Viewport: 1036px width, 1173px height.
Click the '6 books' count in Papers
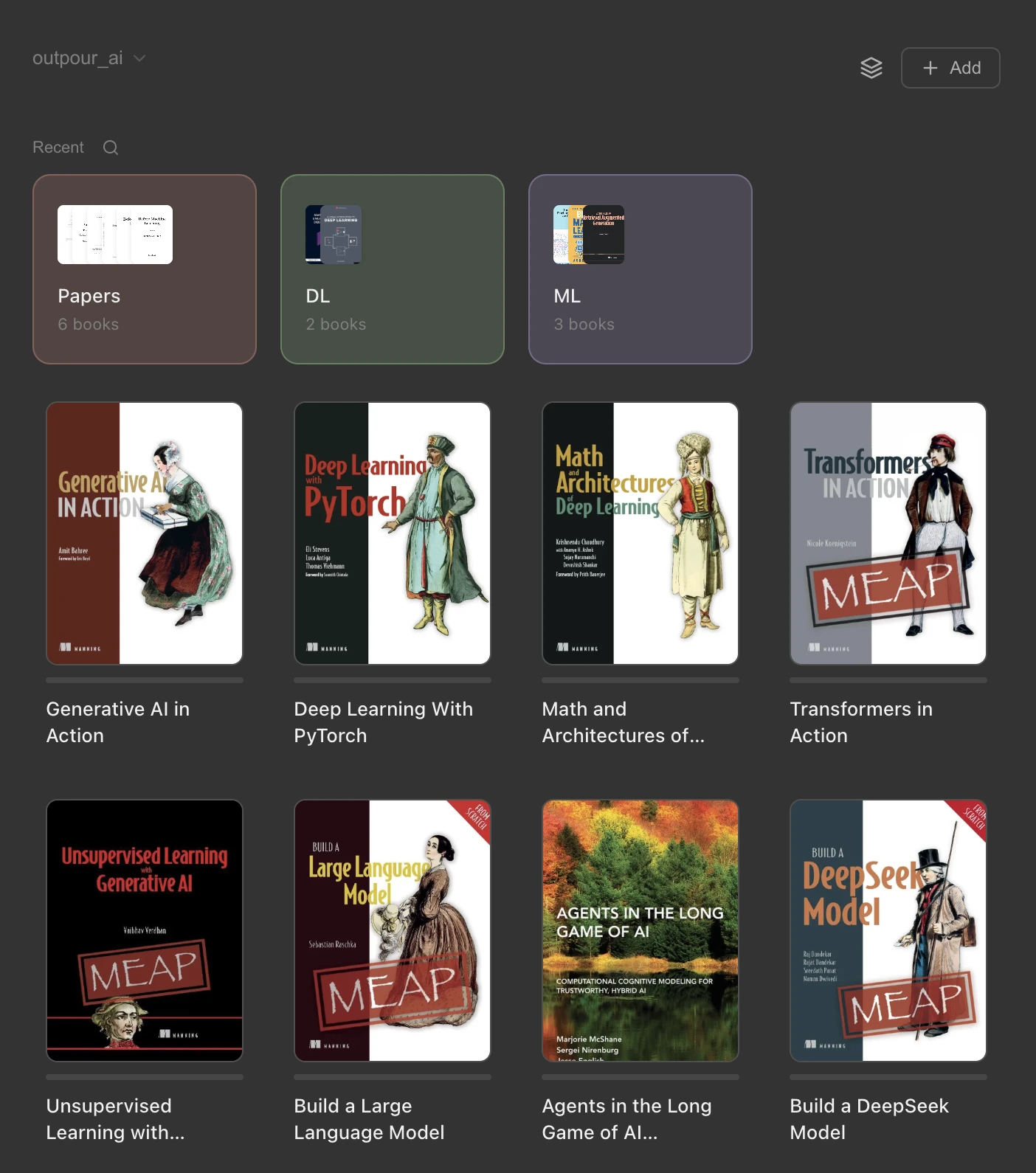[89, 325]
